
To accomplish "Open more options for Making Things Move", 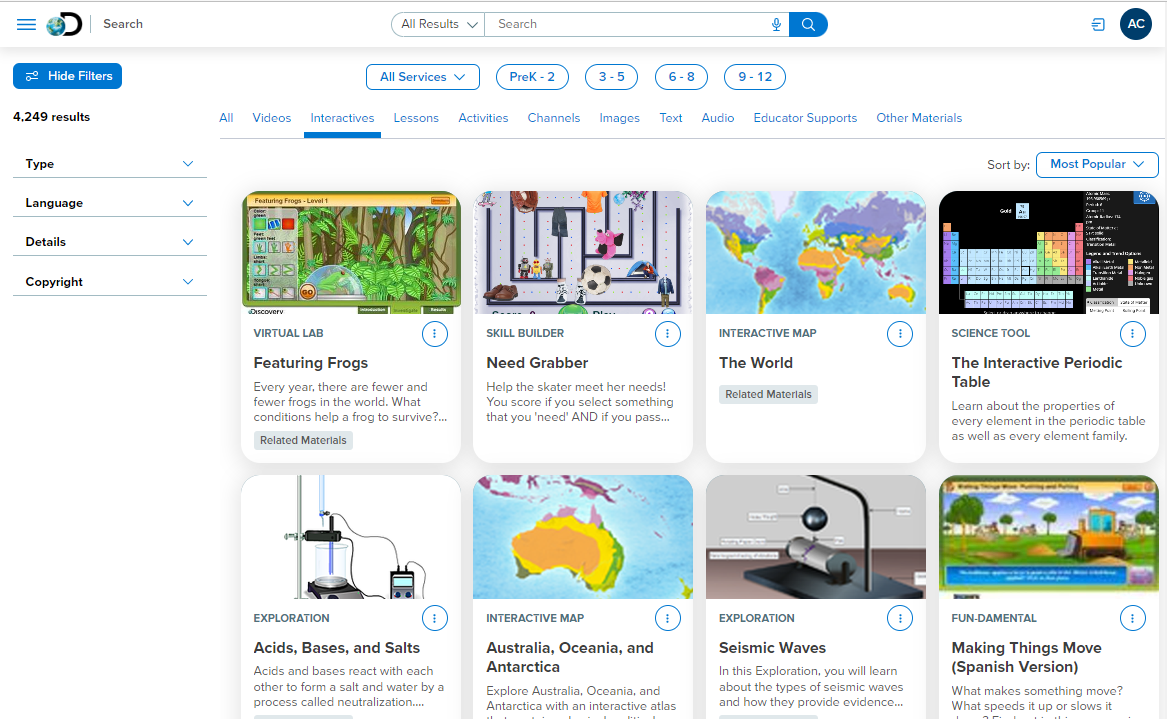I will [x=1133, y=618].
